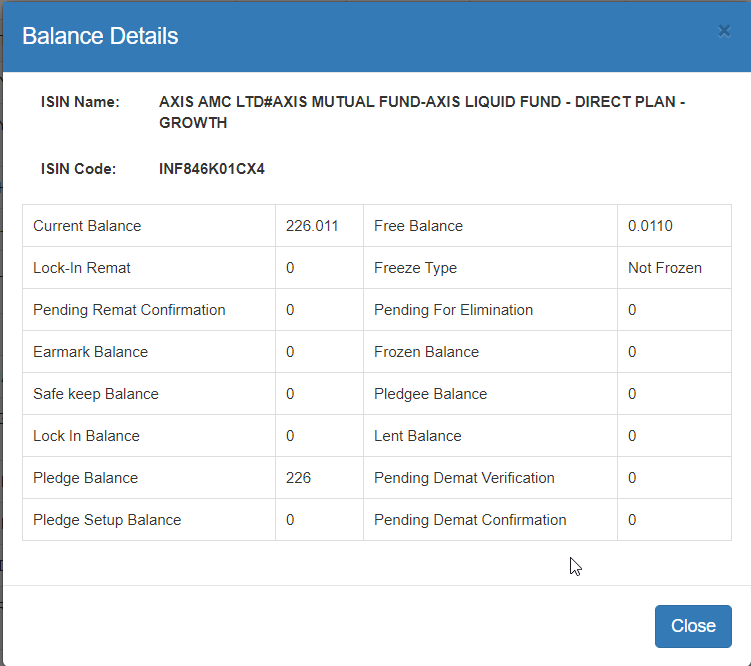Click the Safe keep Balance label
This screenshot has width=751, height=666.
(96, 394)
